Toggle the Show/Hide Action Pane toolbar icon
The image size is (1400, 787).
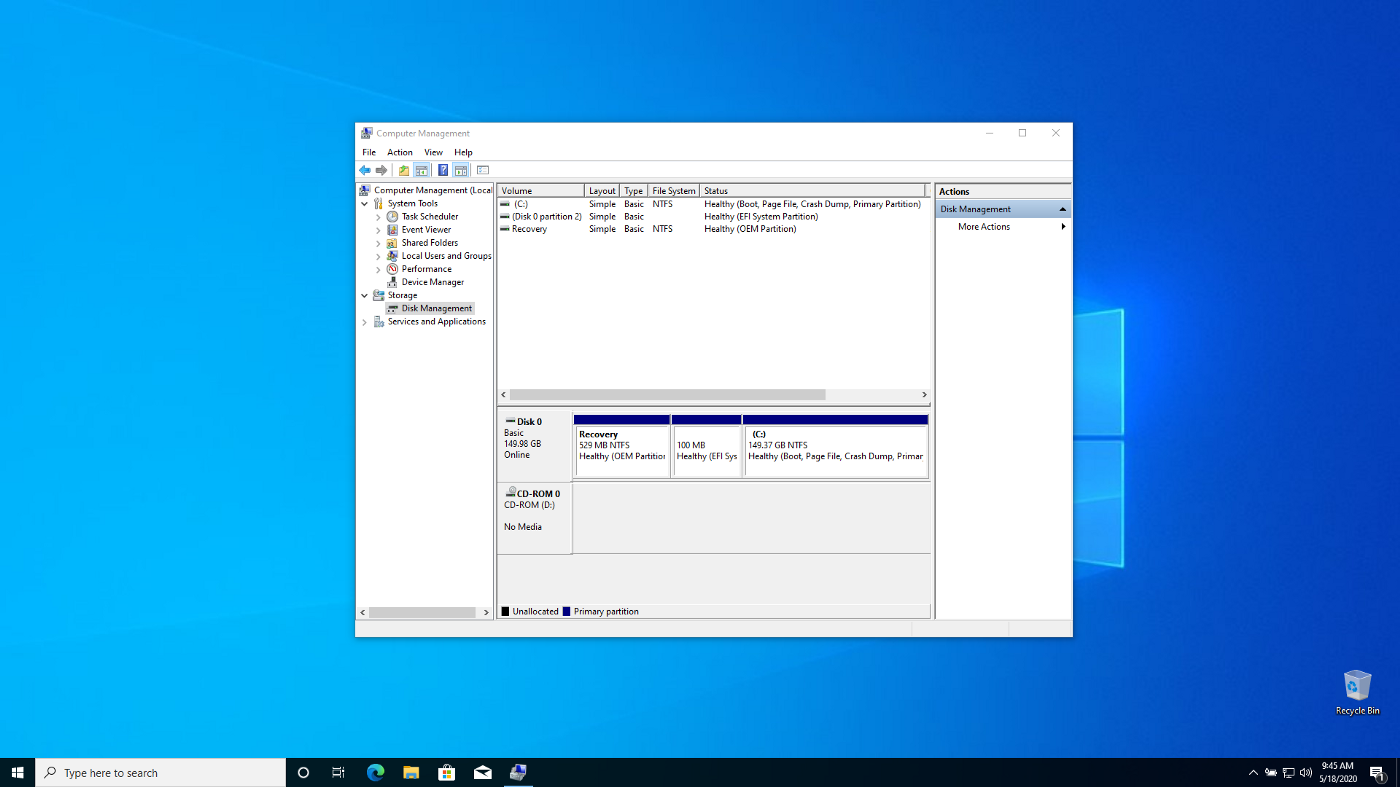(x=461, y=170)
